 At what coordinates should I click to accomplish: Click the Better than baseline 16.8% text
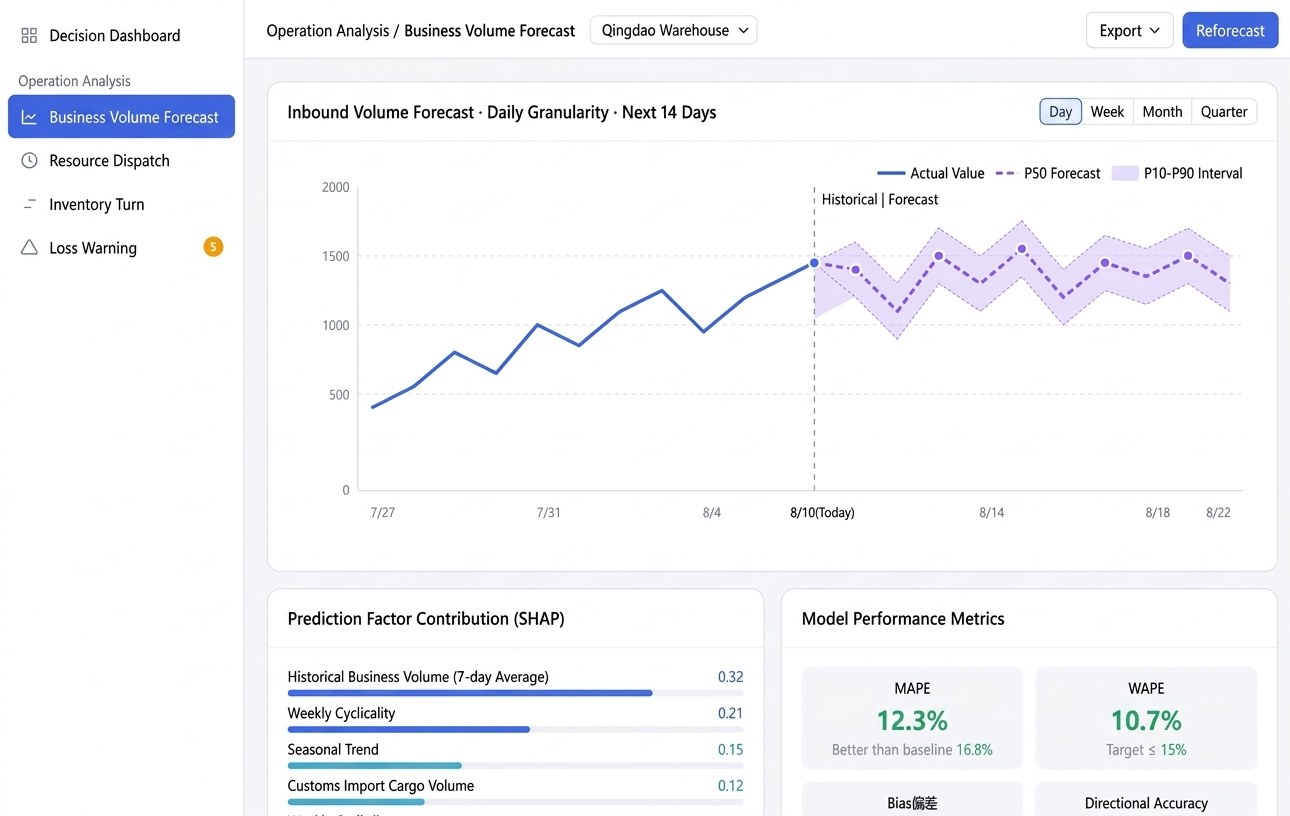pos(912,750)
